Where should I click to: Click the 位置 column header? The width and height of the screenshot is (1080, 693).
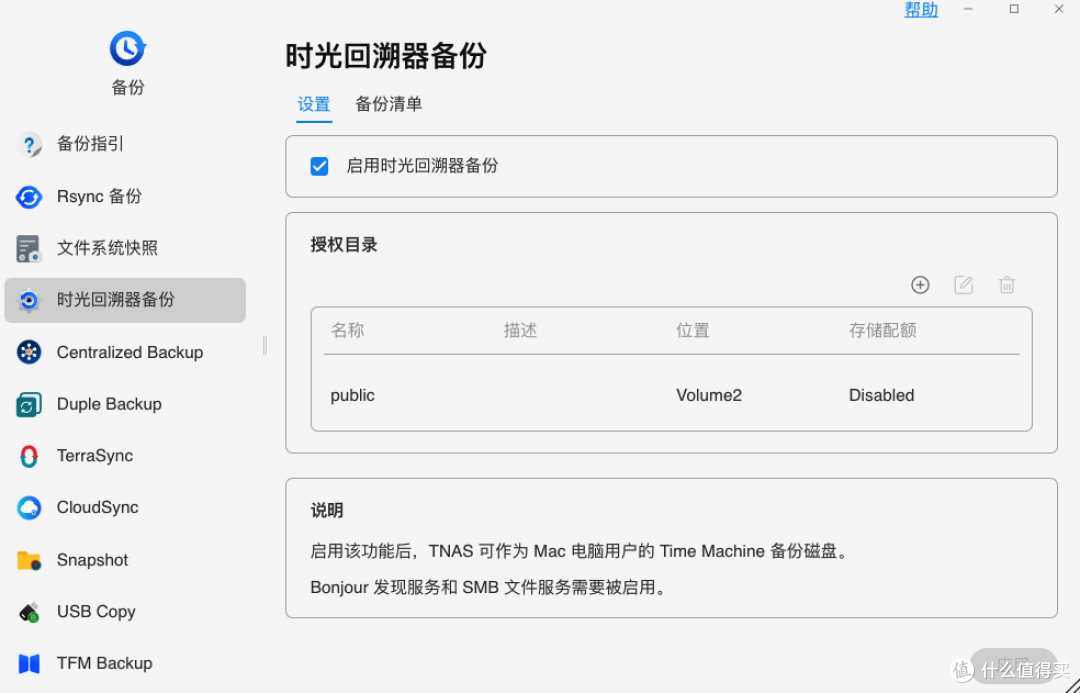(692, 331)
